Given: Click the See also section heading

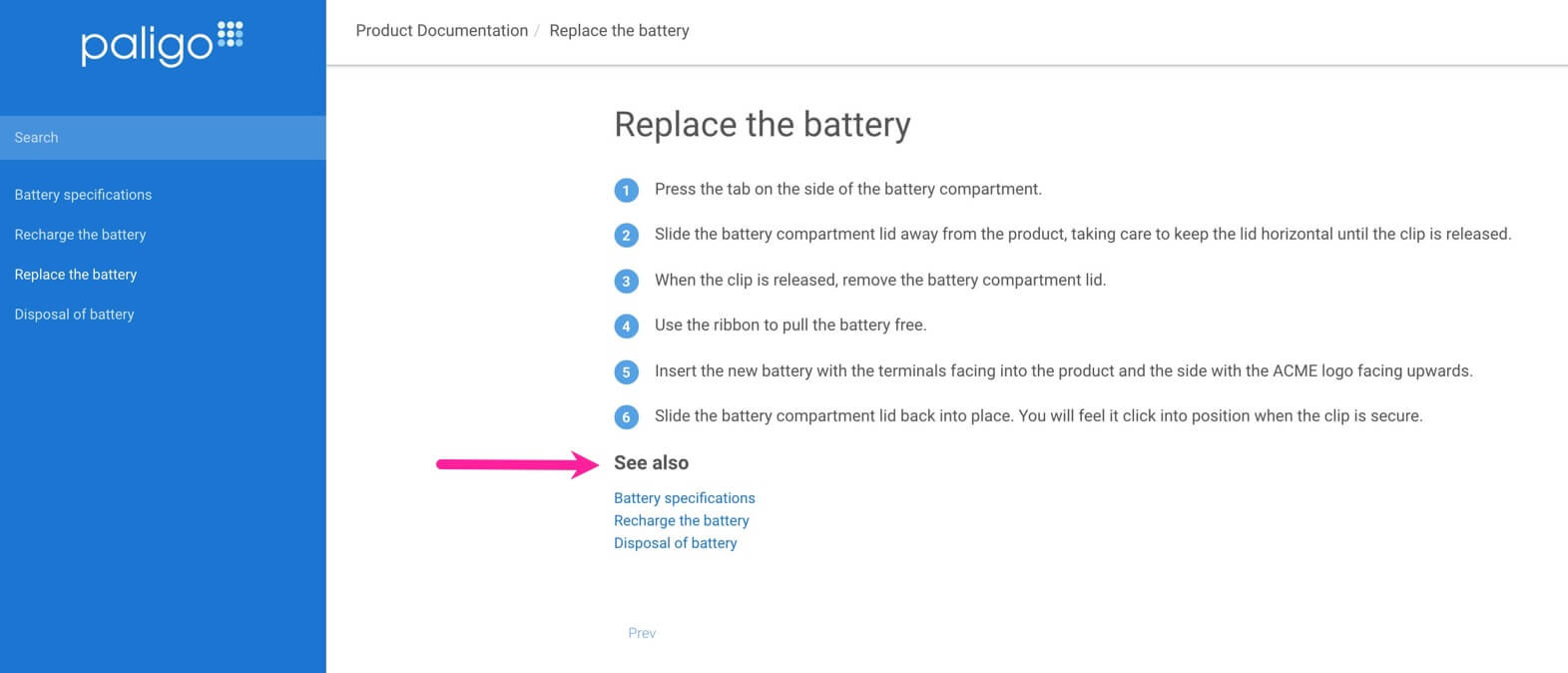Looking at the screenshot, I should coord(651,463).
